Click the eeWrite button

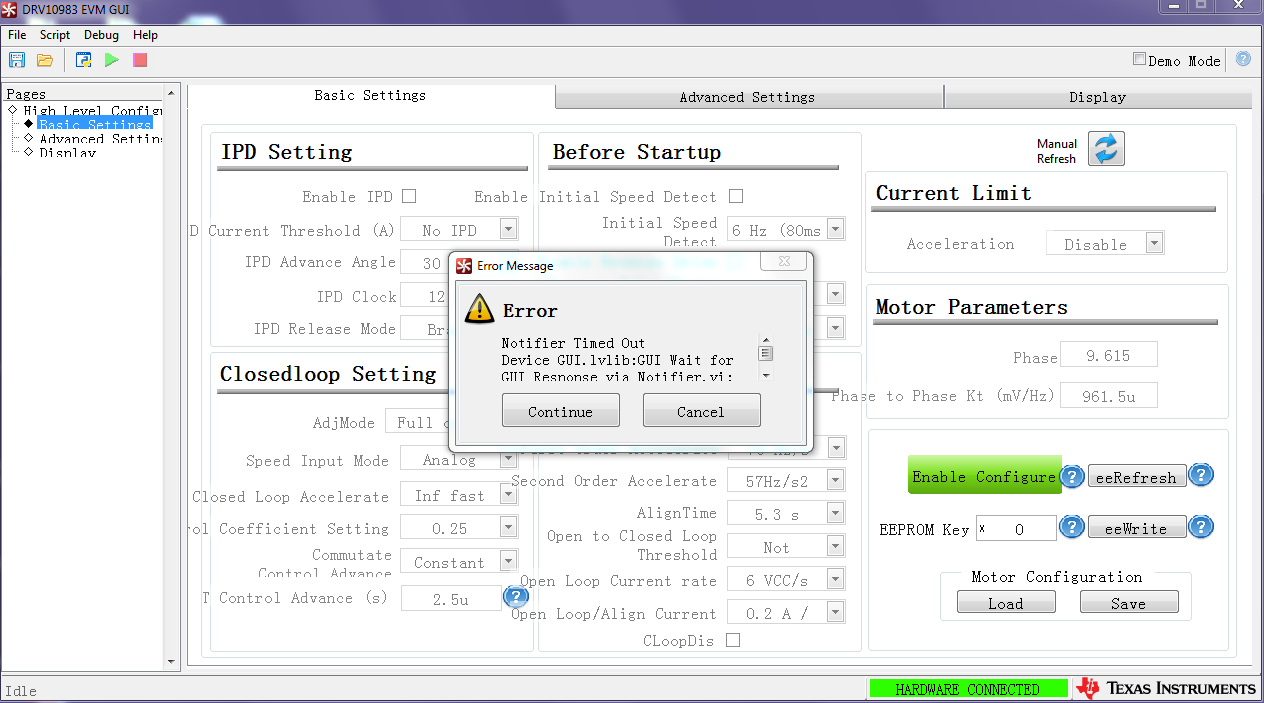[1136, 527]
